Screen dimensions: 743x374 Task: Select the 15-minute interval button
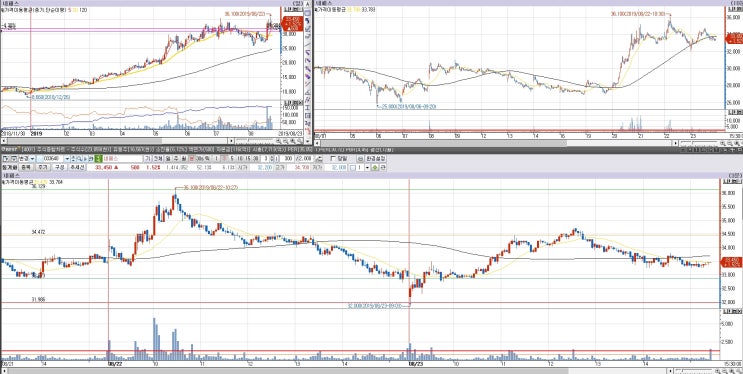tap(248, 158)
